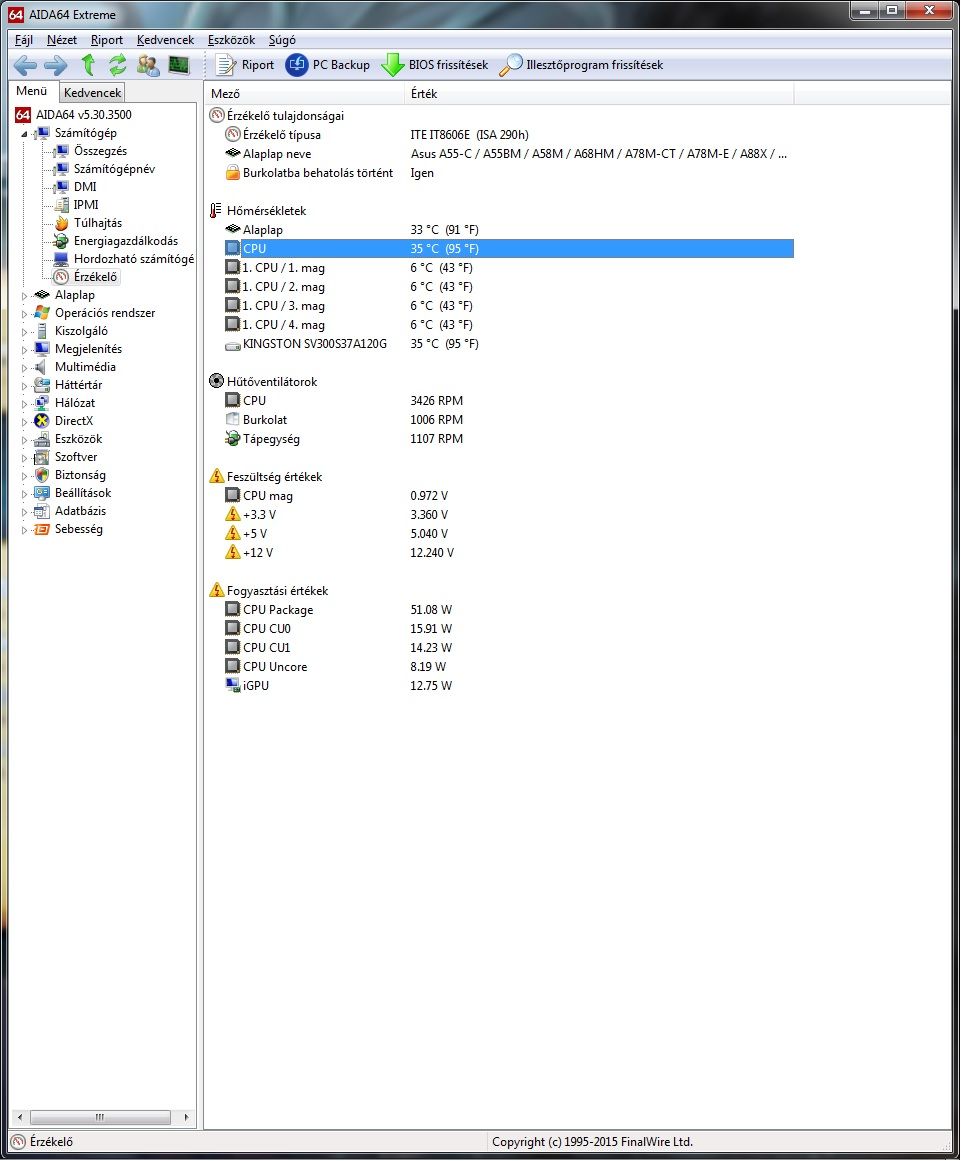The width and height of the screenshot is (961, 1161).
Task: Open the system stability monitor icon
Action: pyautogui.click(x=178, y=65)
